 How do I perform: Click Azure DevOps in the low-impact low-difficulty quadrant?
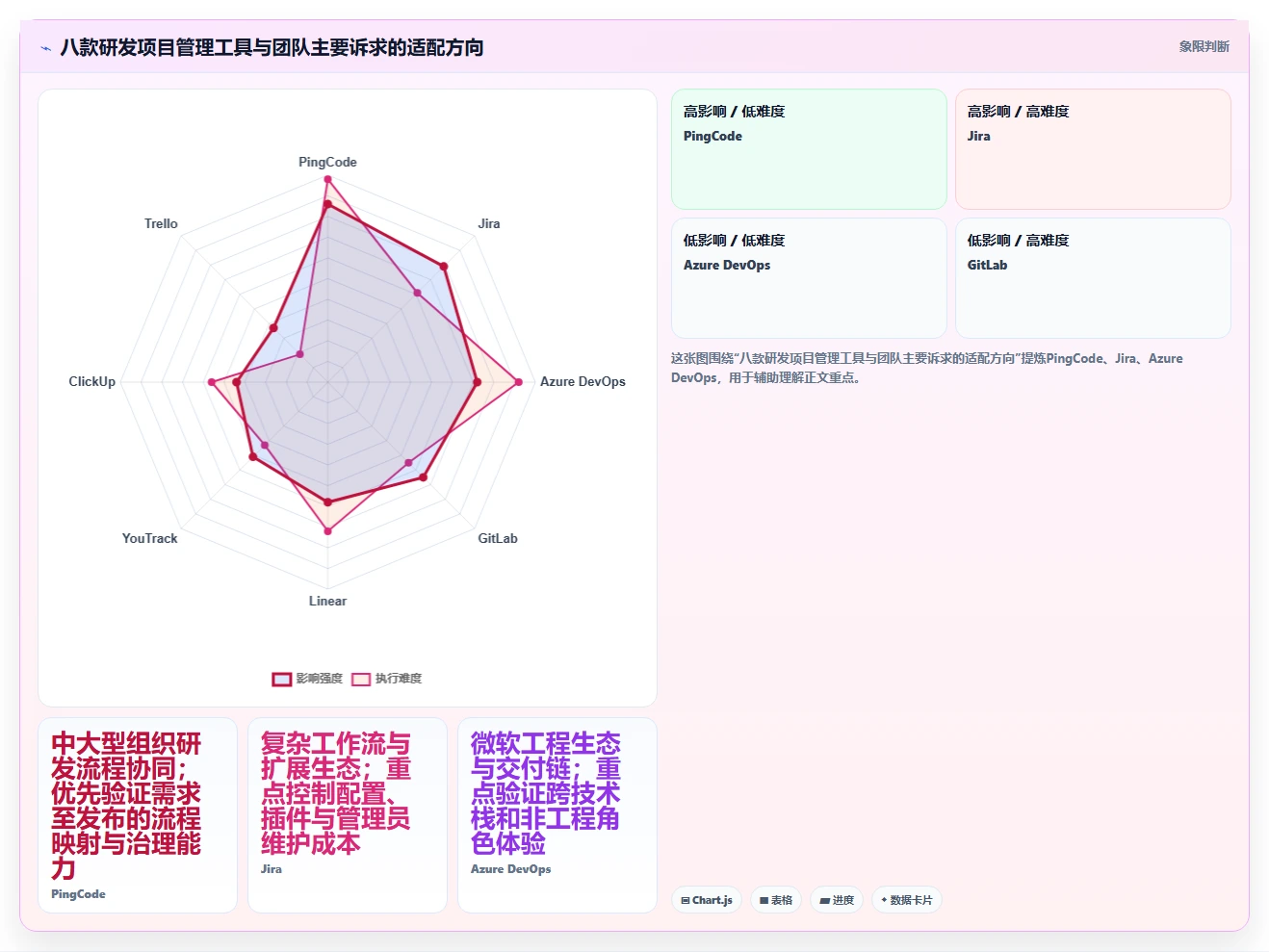tap(727, 265)
